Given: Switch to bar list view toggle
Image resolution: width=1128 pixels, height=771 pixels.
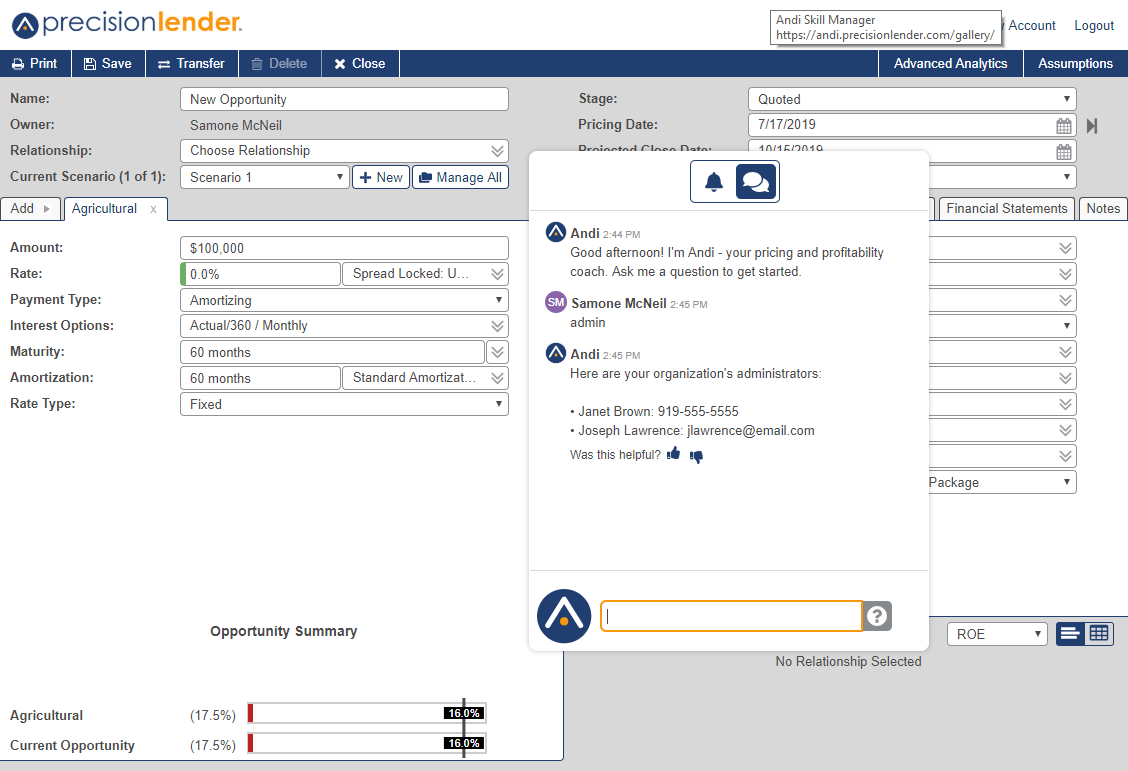Looking at the screenshot, I should [1070, 634].
